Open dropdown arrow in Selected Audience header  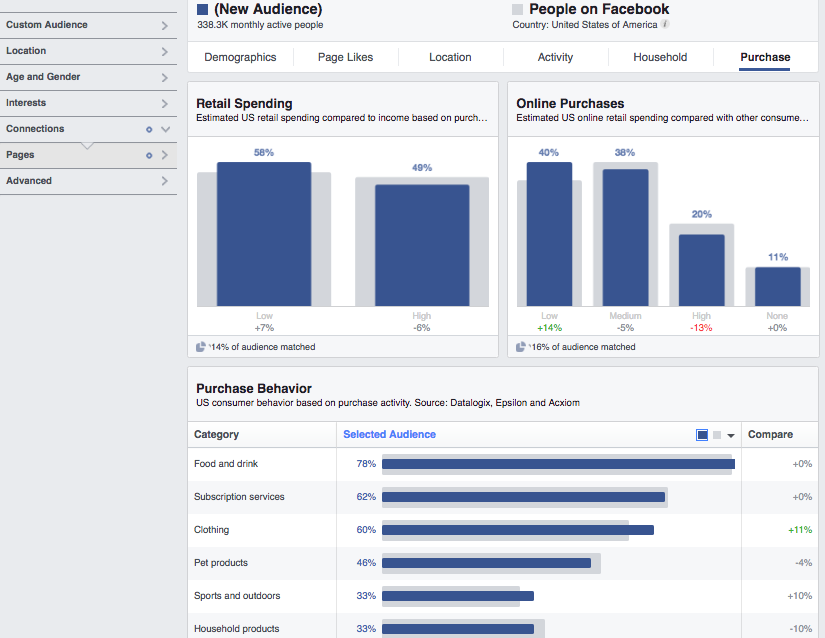[731, 435]
